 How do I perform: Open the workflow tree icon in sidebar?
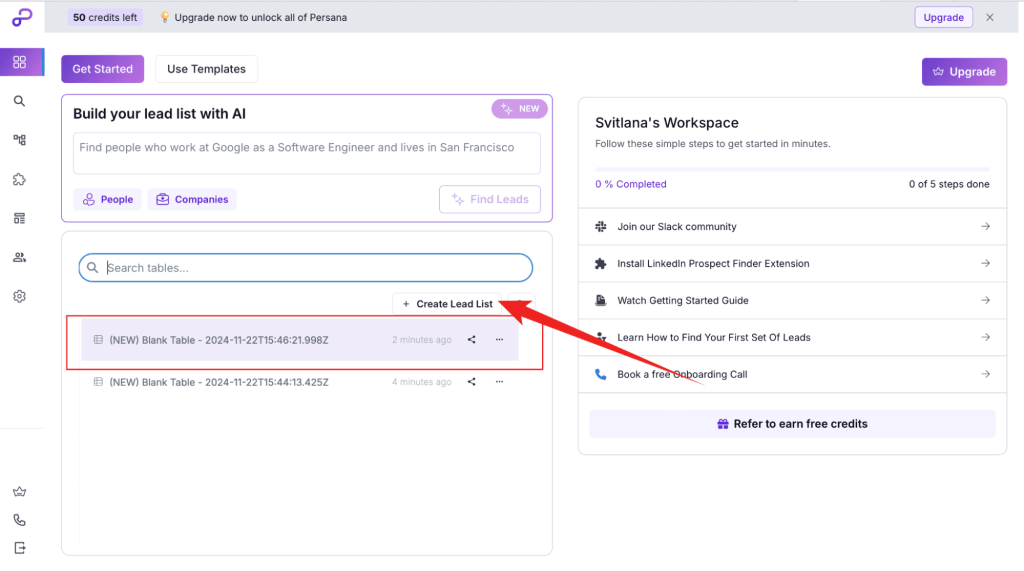[x=20, y=140]
